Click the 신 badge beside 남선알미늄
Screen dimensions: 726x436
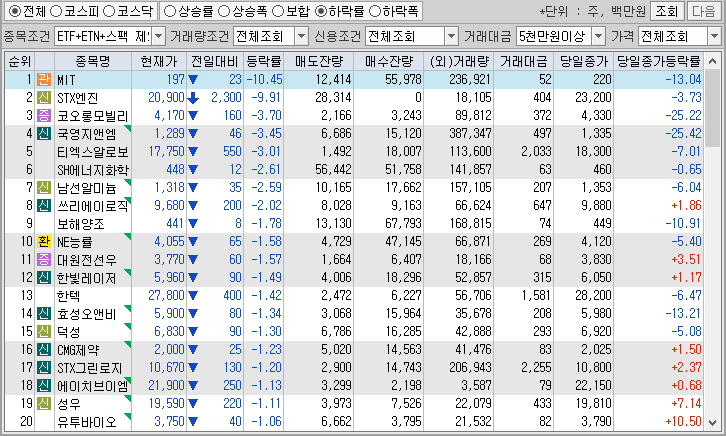tap(44, 187)
